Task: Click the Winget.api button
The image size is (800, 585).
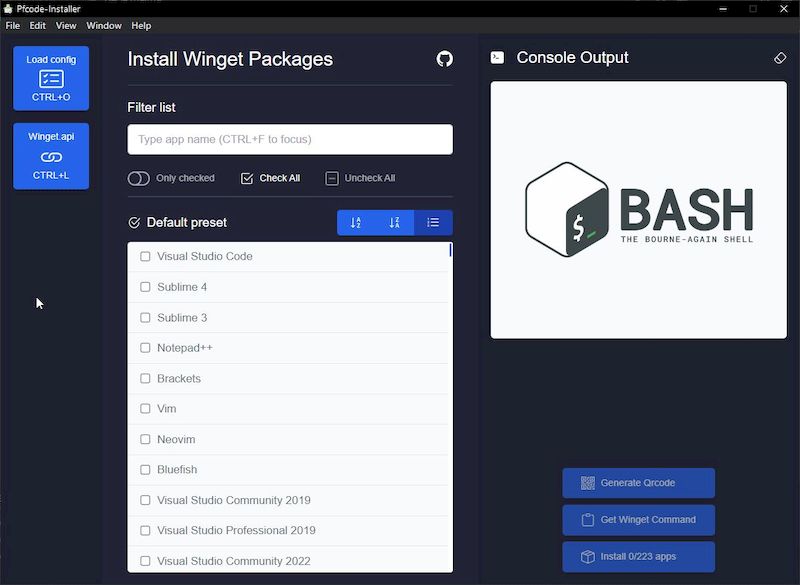Action: click(x=50, y=156)
